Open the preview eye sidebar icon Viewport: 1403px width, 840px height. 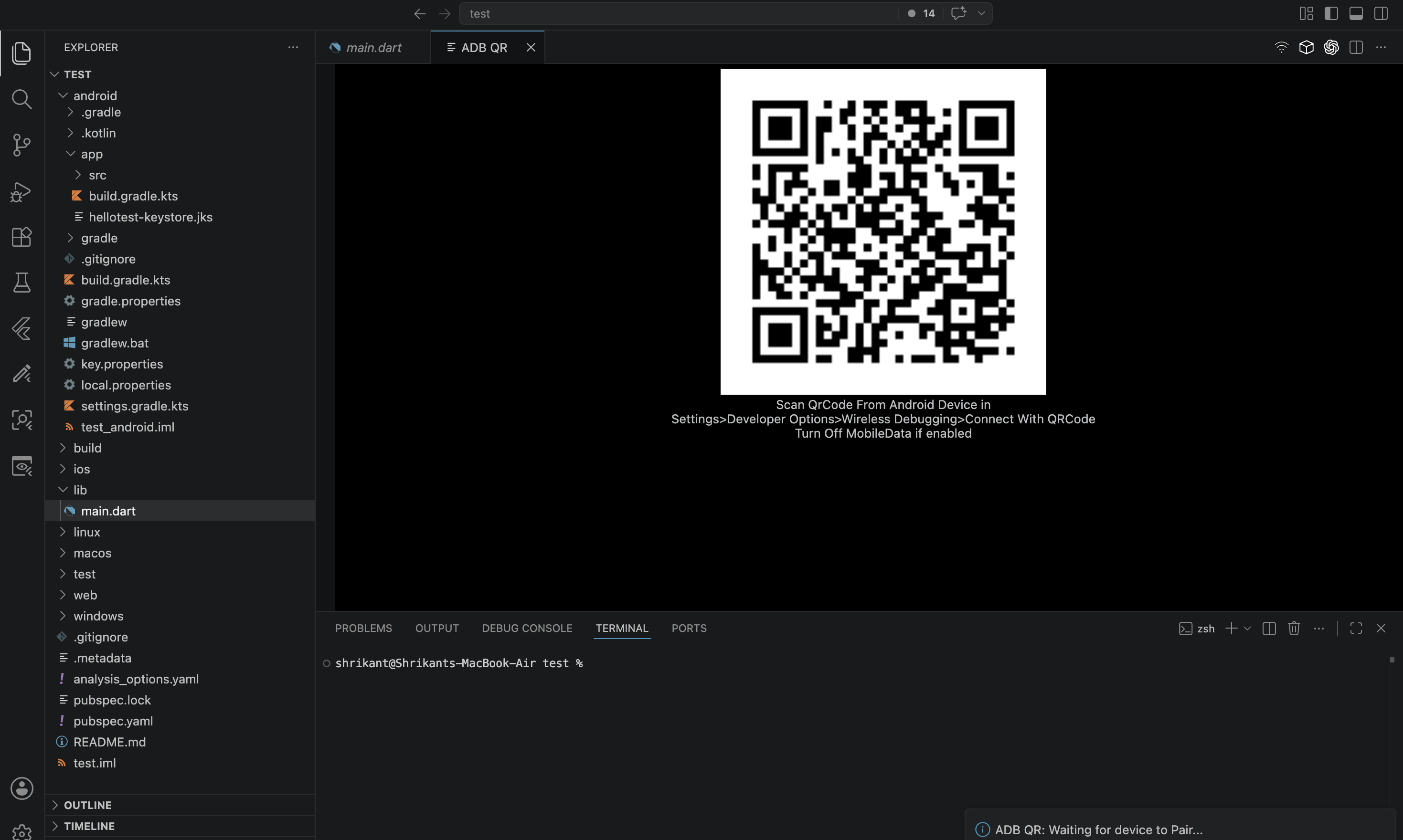tap(21, 466)
